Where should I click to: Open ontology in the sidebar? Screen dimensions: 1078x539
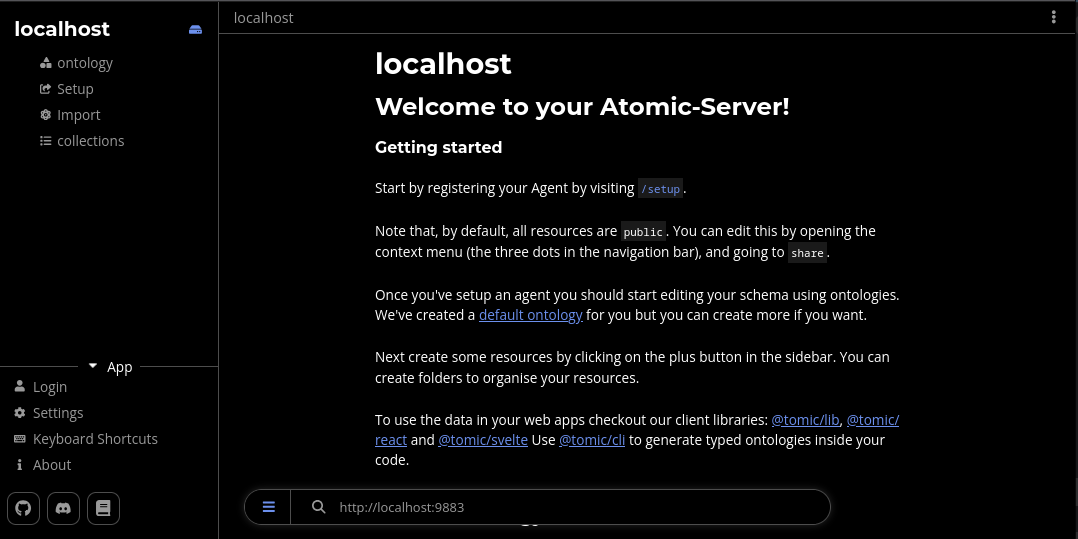coord(84,63)
